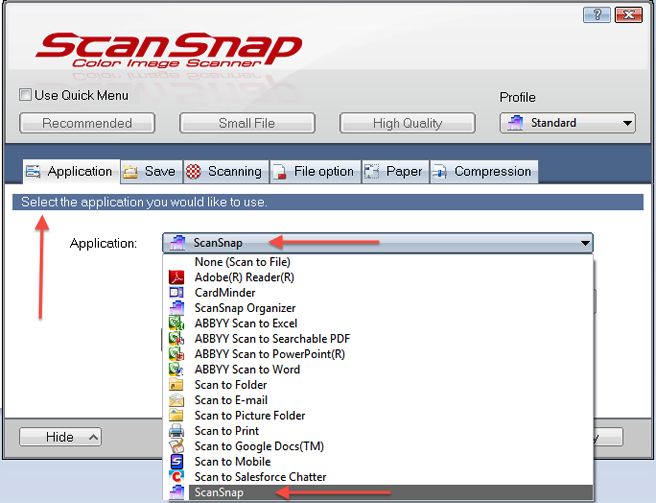
Task: Collapse the Application dropdown arrow
Action: coord(585,243)
